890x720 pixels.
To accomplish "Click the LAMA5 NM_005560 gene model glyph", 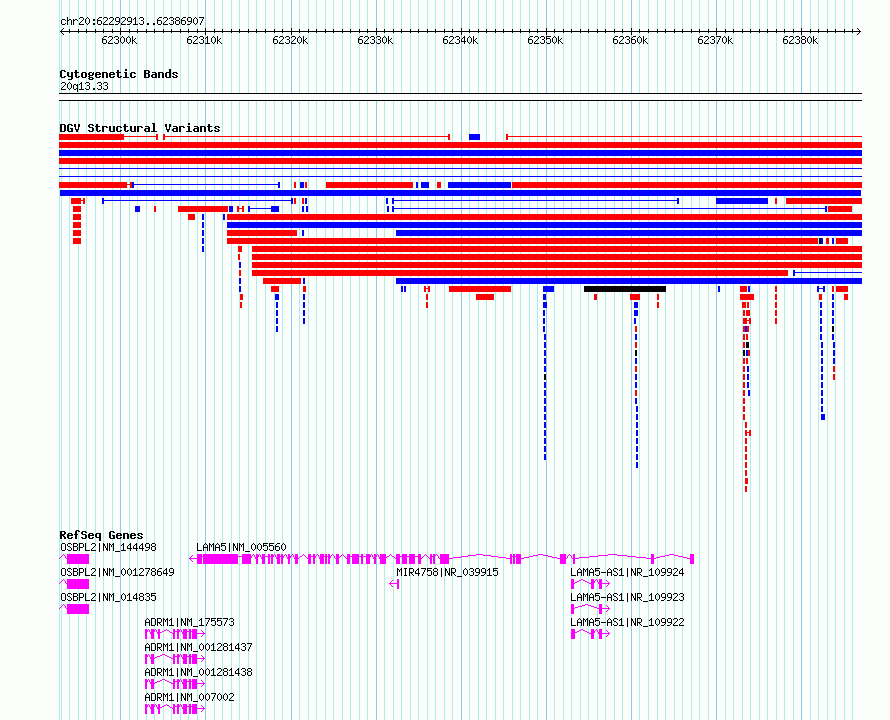I will coord(442,559).
